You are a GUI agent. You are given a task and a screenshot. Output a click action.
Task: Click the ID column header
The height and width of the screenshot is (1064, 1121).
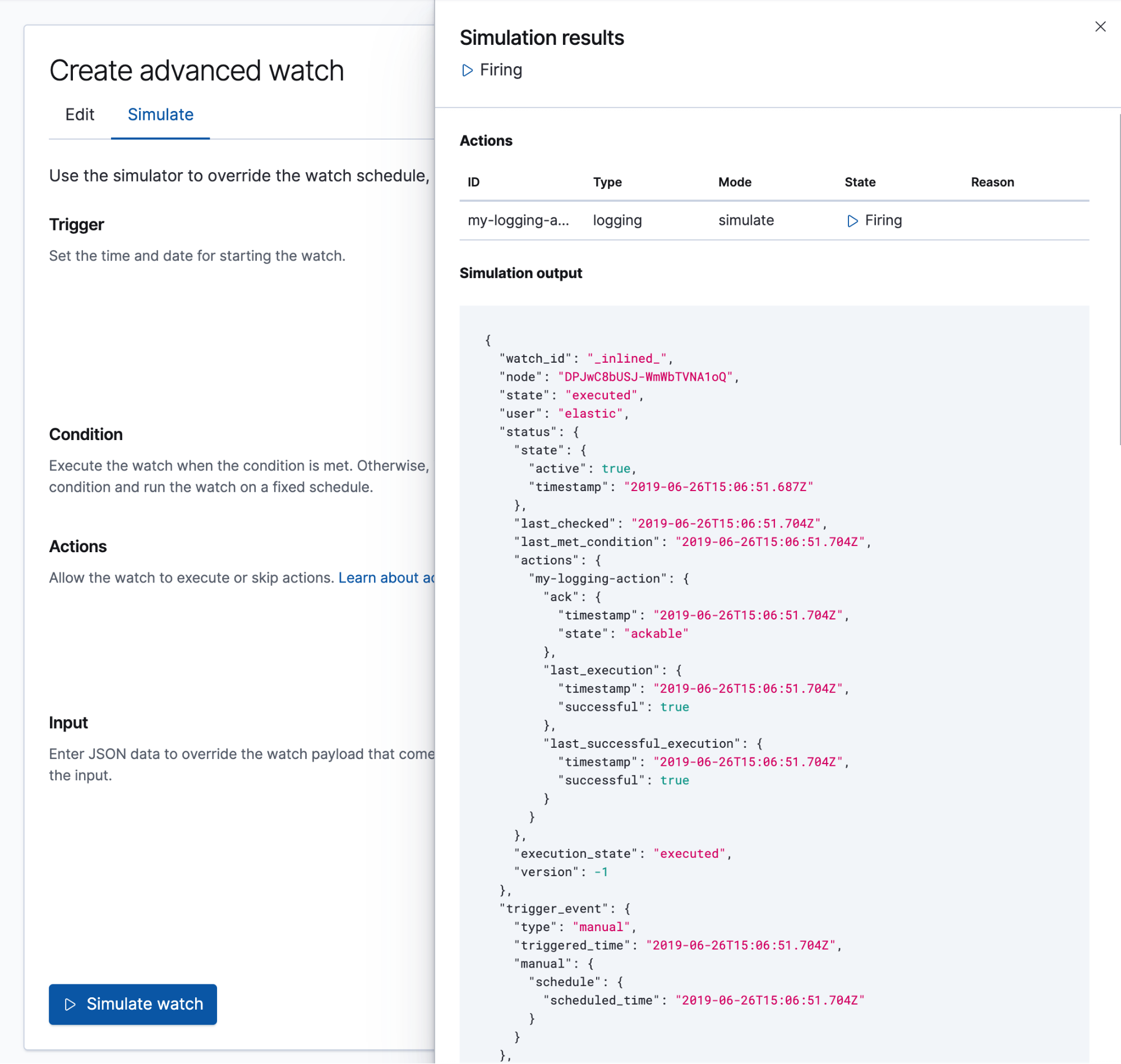pos(473,182)
